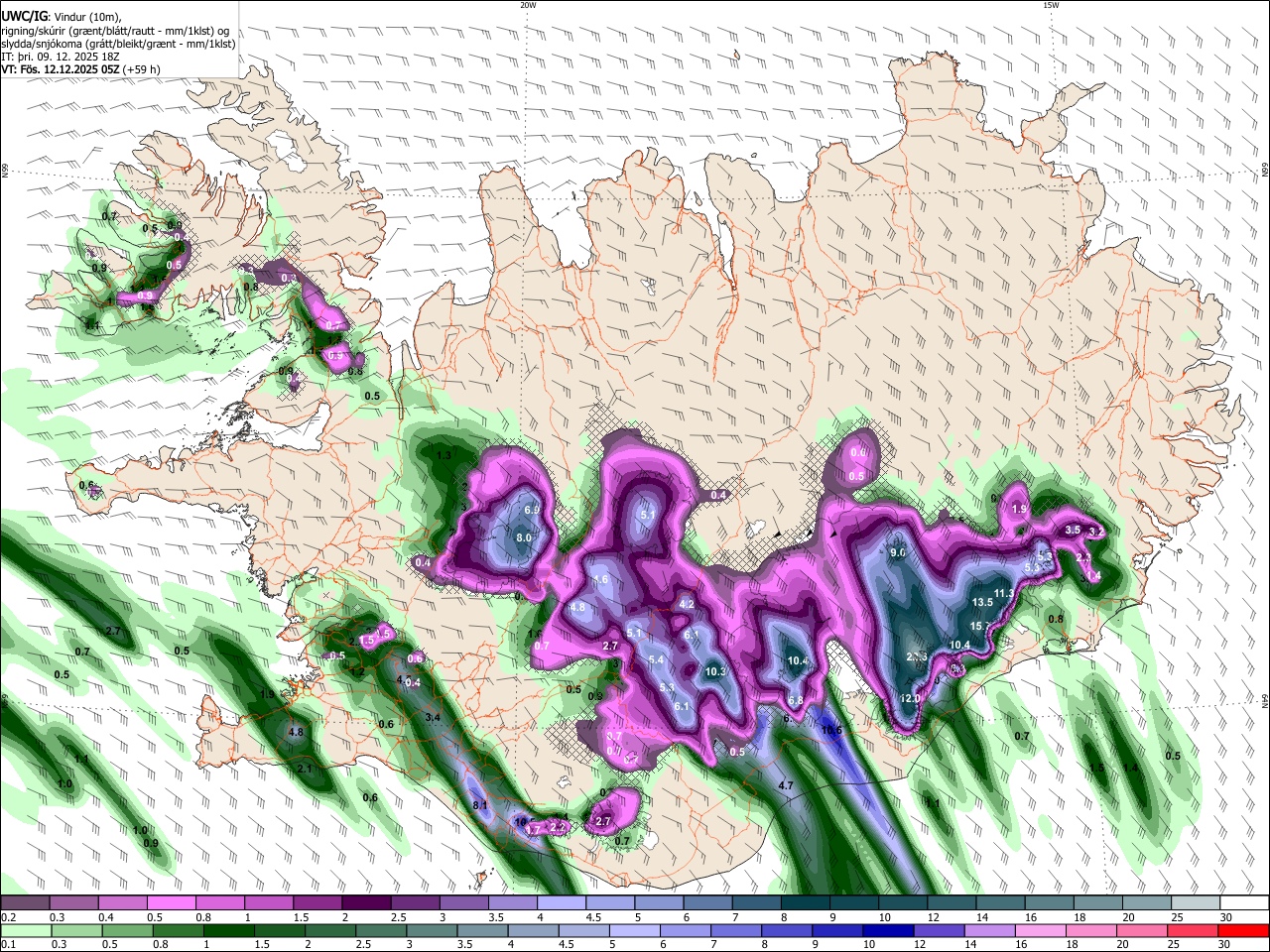Click the 13.5 precipitation value on the map
This screenshot has width=1270, height=952.
pyautogui.click(x=982, y=602)
